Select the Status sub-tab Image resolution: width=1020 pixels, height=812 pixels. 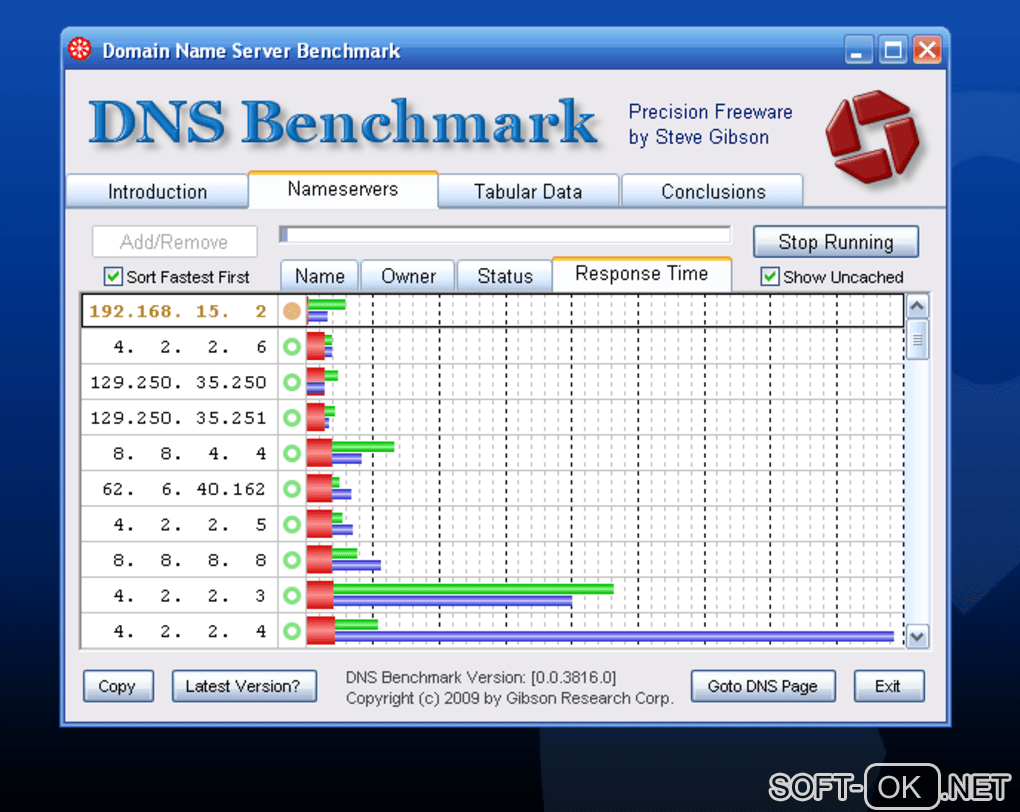tap(505, 276)
